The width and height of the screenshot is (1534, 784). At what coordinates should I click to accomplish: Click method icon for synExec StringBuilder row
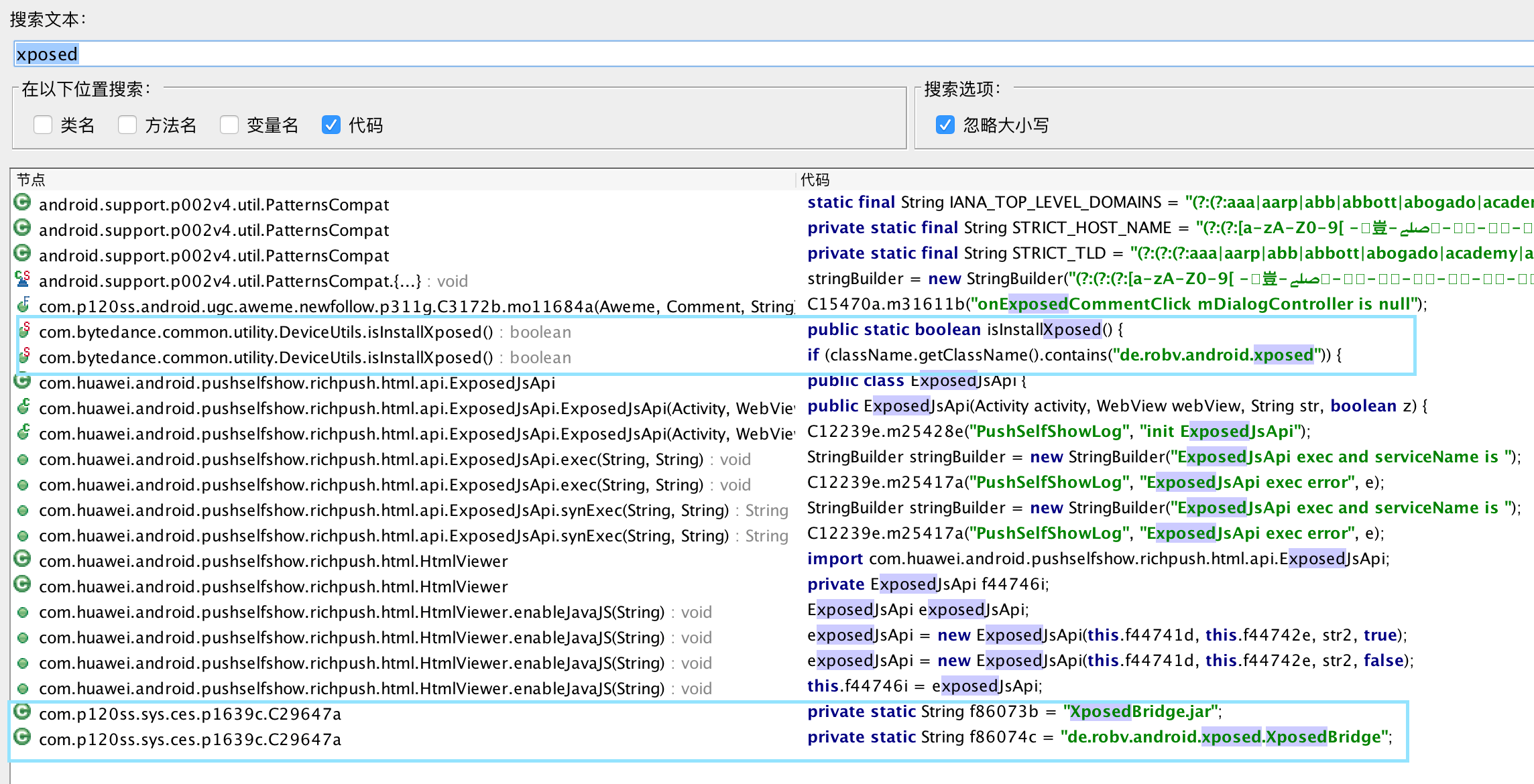pos(23,511)
